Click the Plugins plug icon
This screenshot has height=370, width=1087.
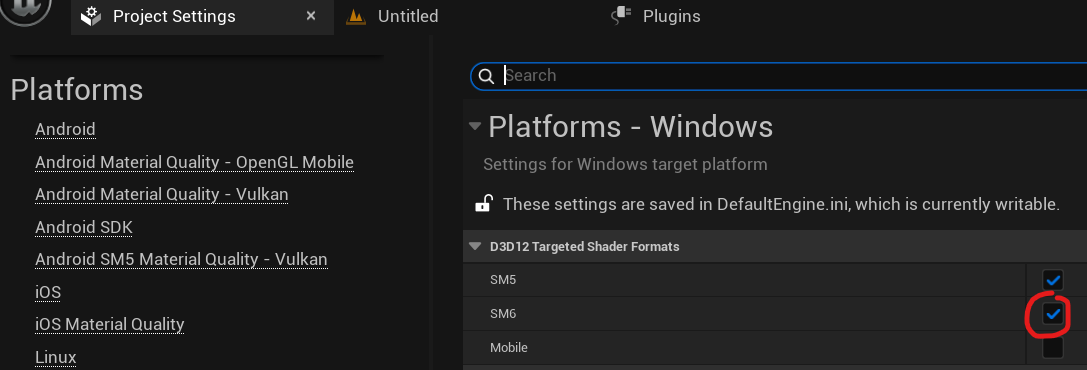click(x=622, y=15)
